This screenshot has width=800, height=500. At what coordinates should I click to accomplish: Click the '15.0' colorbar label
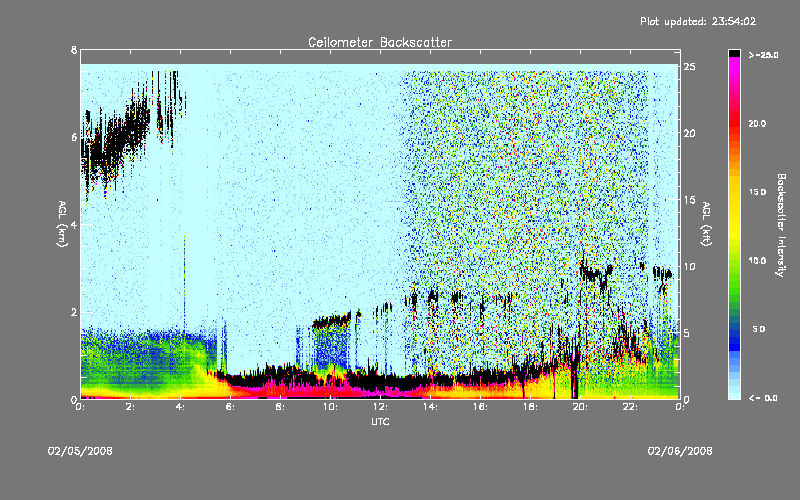[x=757, y=192]
